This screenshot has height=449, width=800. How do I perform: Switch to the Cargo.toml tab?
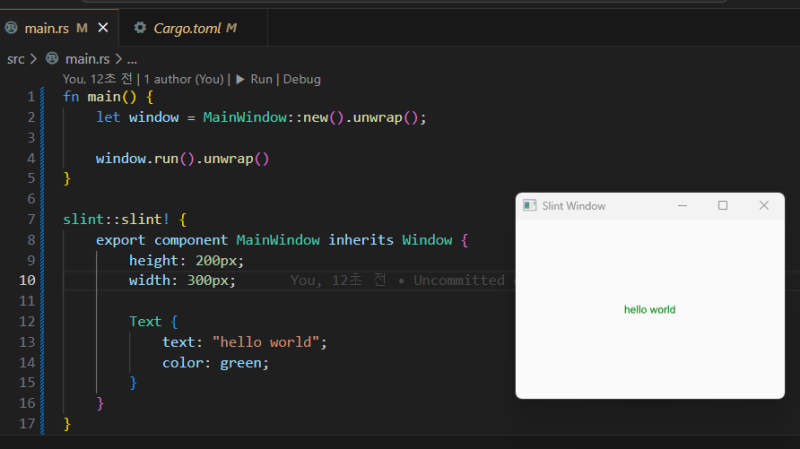186,28
